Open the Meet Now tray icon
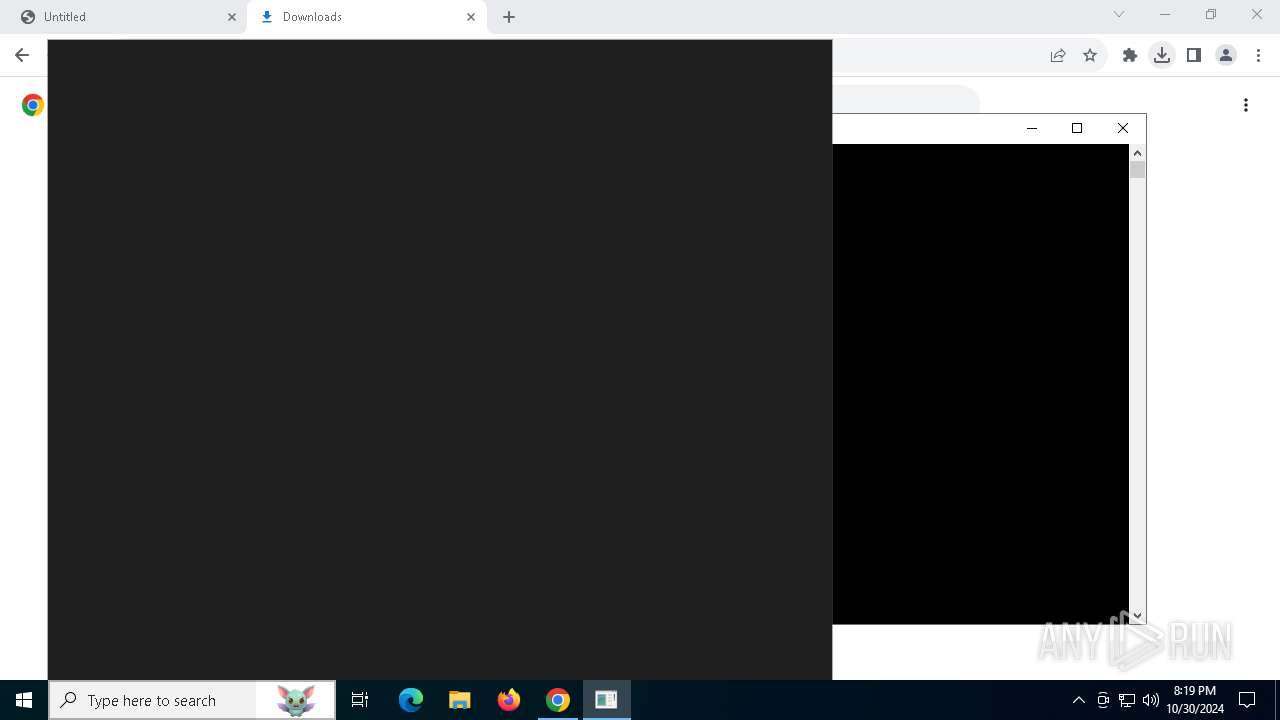Screen dimensions: 1280x720 tap(1103, 700)
